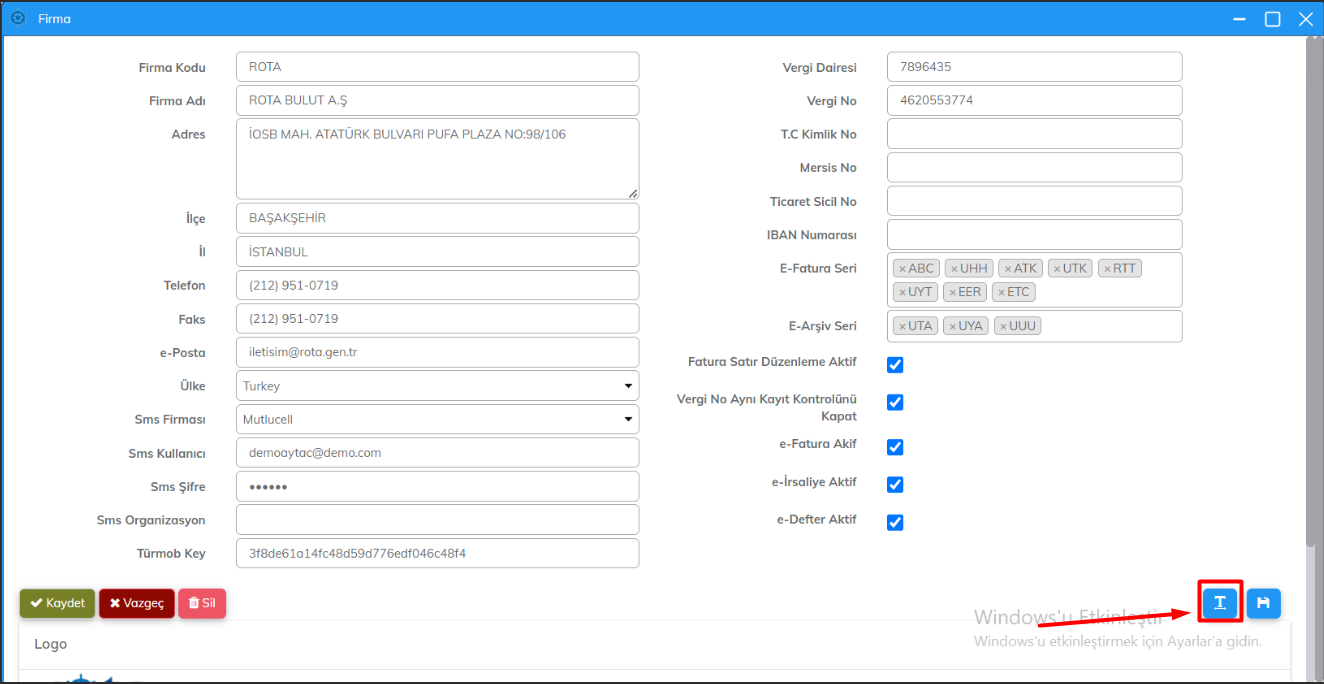
Task: Remove the UTA tag from E-Arşiv Seri
Action: (x=902, y=326)
